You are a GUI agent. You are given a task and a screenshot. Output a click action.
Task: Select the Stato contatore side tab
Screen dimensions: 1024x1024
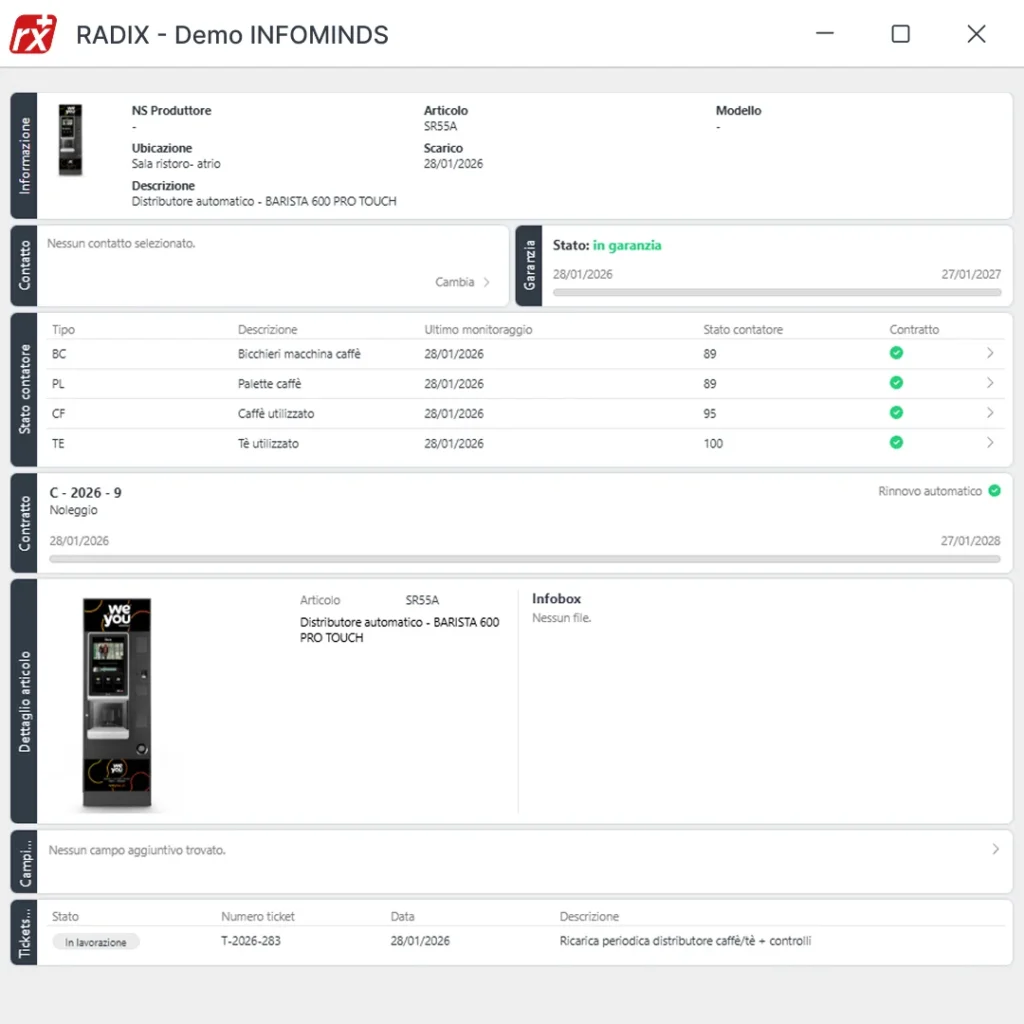24,389
